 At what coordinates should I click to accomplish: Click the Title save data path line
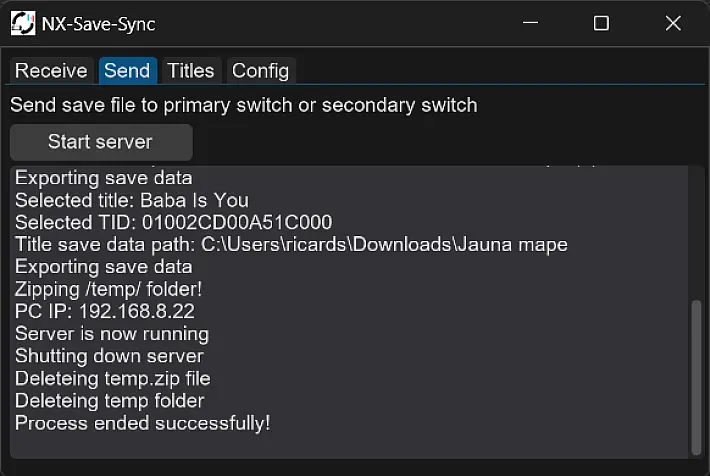291,245
